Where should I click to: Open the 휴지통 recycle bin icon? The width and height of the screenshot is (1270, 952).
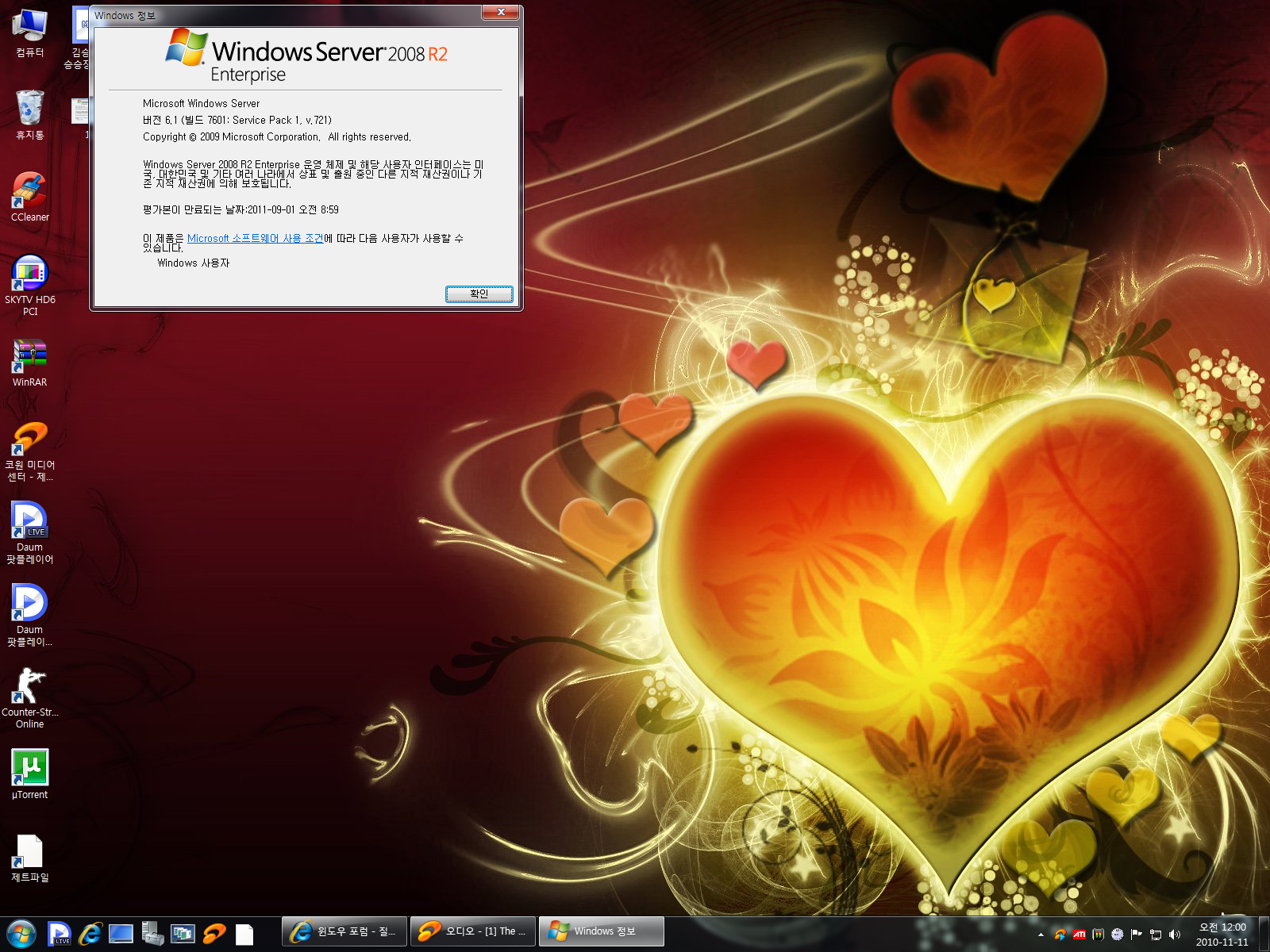pyautogui.click(x=29, y=113)
